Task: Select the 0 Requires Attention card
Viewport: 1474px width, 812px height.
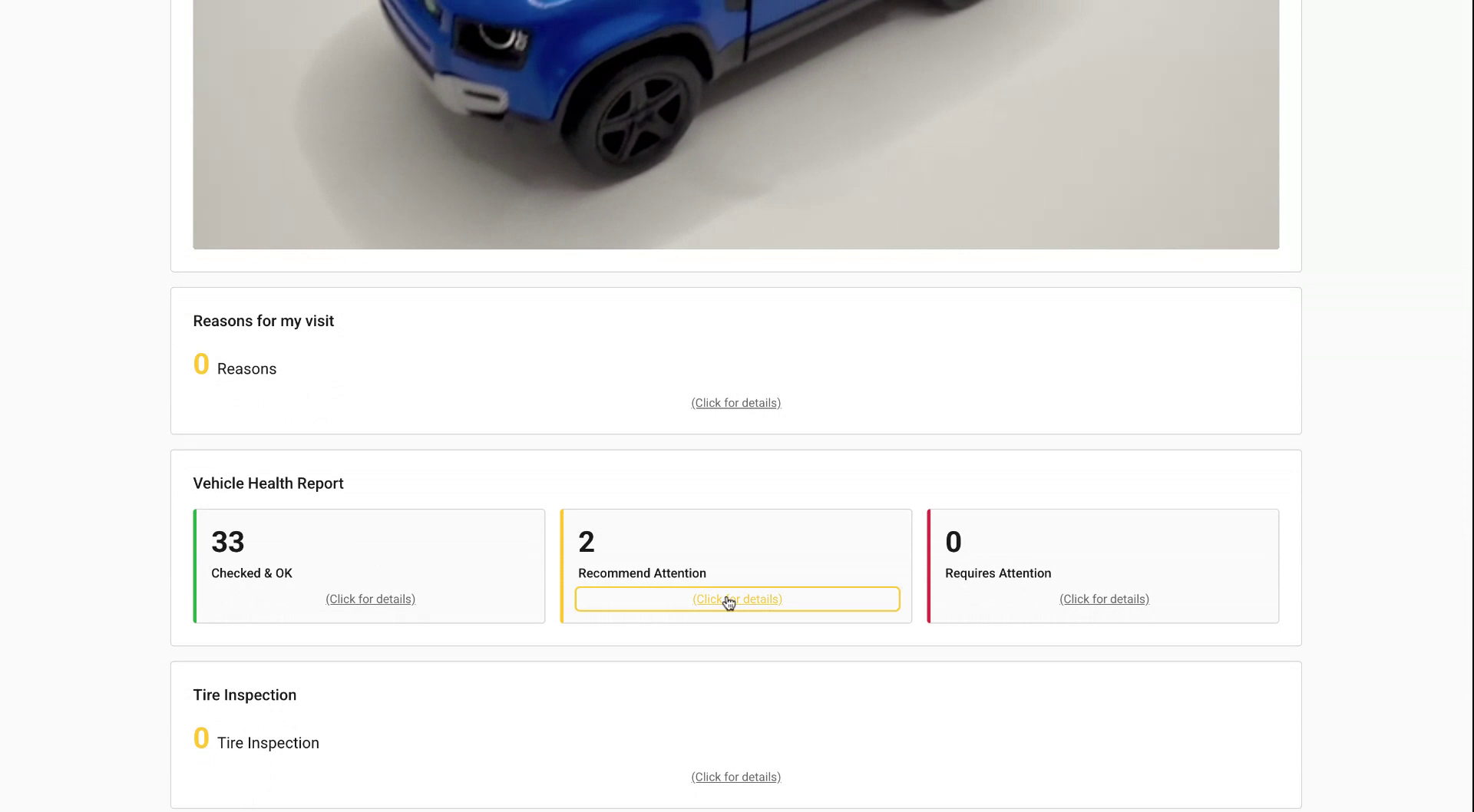Action: pos(1102,545)
